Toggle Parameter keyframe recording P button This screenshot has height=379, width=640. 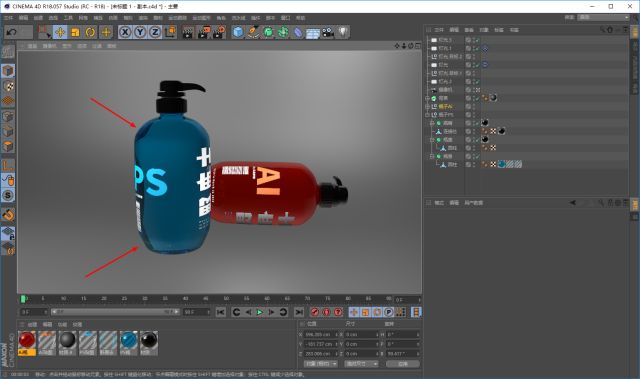point(389,312)
